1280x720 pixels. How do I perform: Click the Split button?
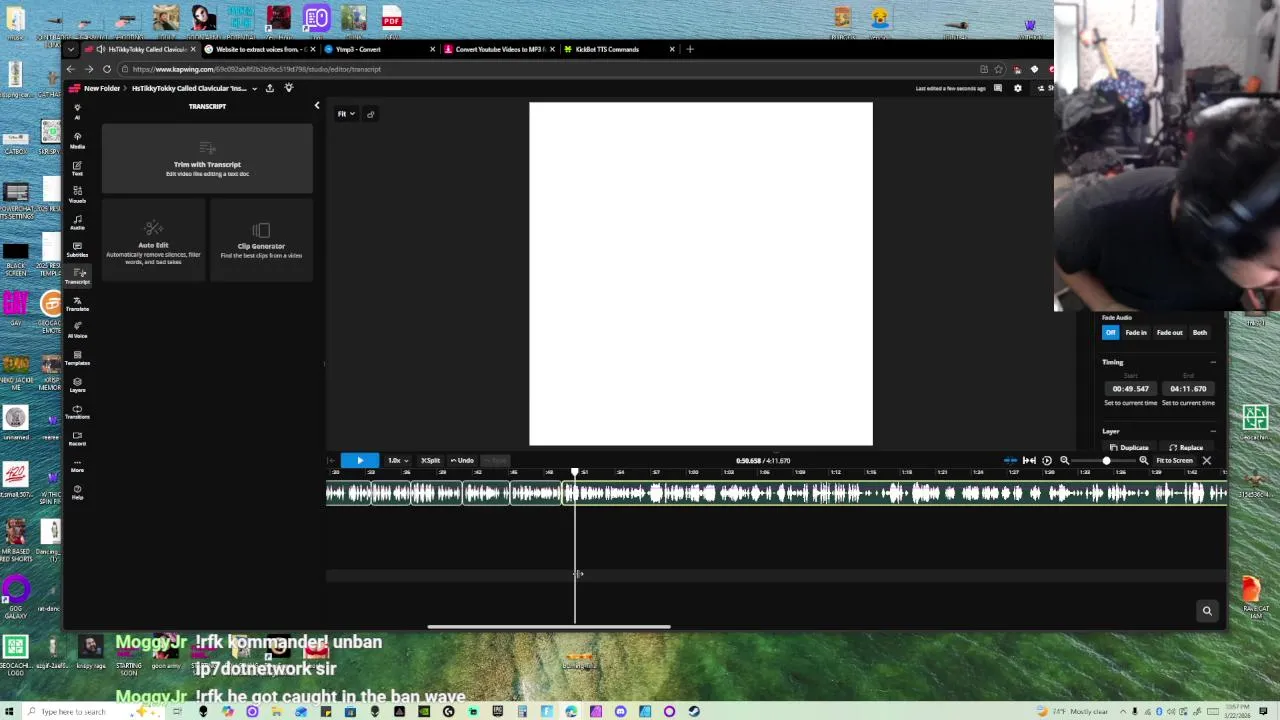(431, 460)
